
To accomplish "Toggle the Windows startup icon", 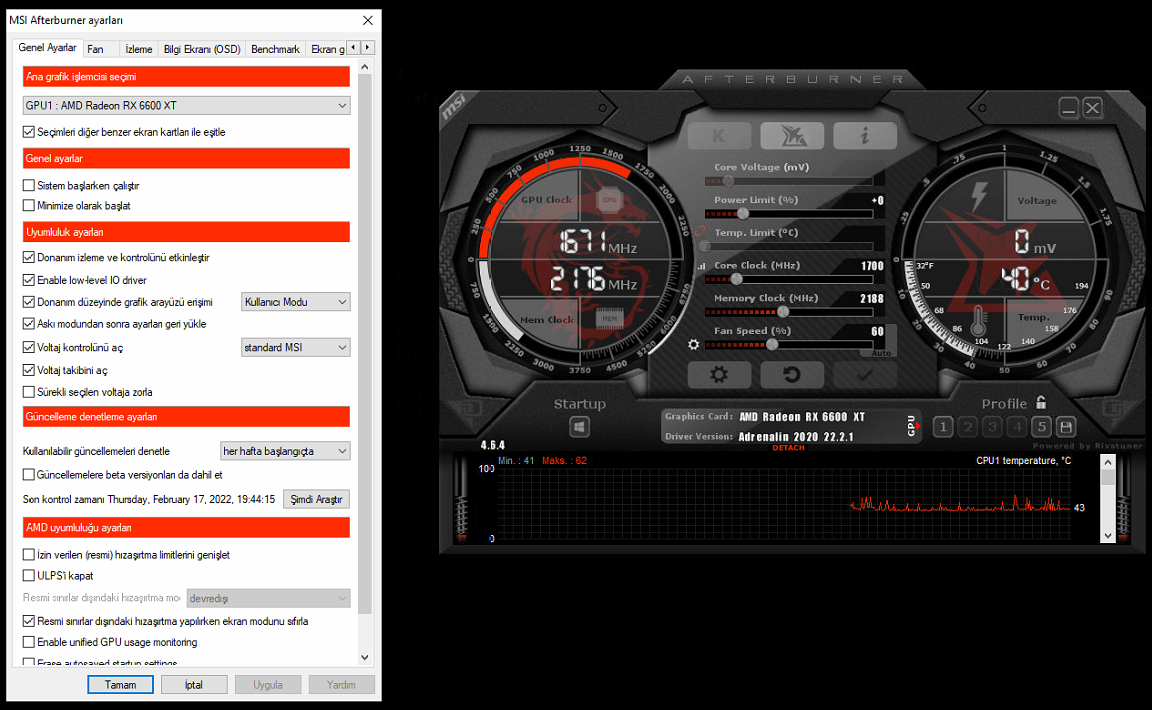I will 579,426.
